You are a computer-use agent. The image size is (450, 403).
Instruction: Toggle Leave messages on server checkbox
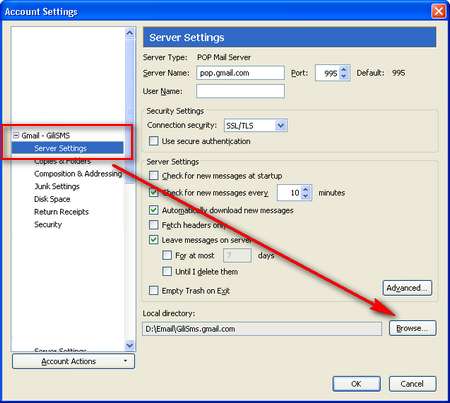tap(154, 240)
